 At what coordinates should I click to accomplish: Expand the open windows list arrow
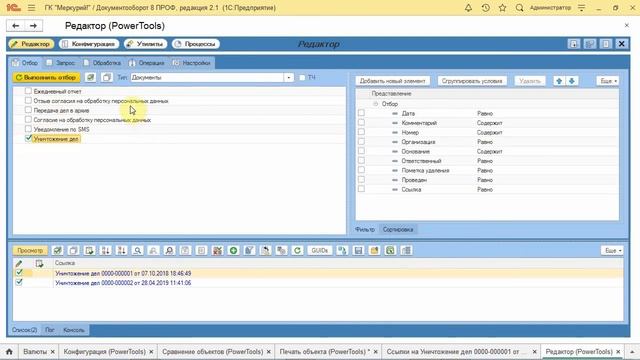pyautogui.click(x=632, y=351)
